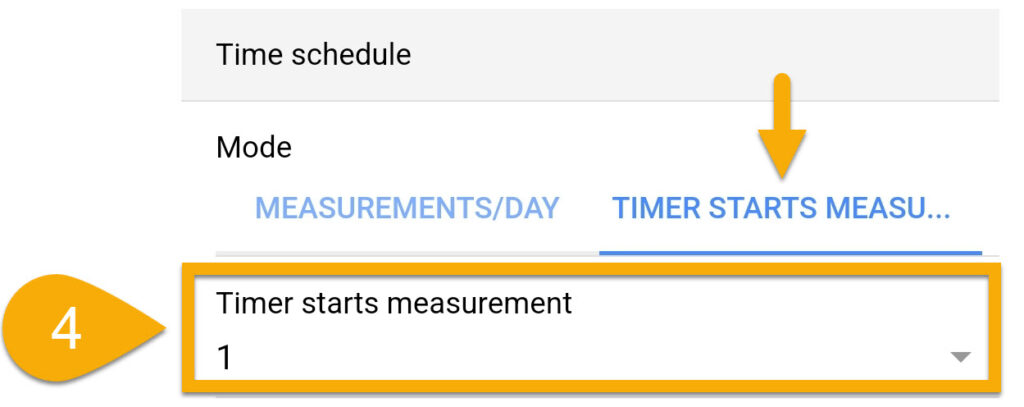The height and width of the screenshot is (407, 1024).
Task: Click the gray Time schedule header bar background
Action: [705, 55]
